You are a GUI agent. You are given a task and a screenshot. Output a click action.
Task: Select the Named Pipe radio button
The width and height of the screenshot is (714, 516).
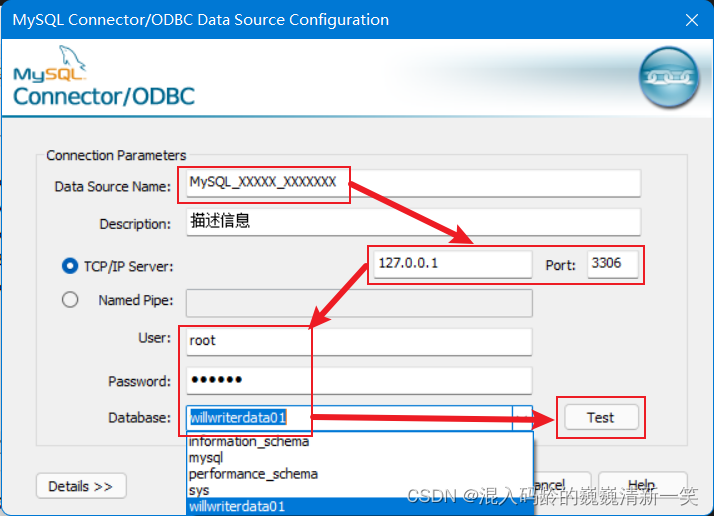pyautogui.click(x=70, y=300)
